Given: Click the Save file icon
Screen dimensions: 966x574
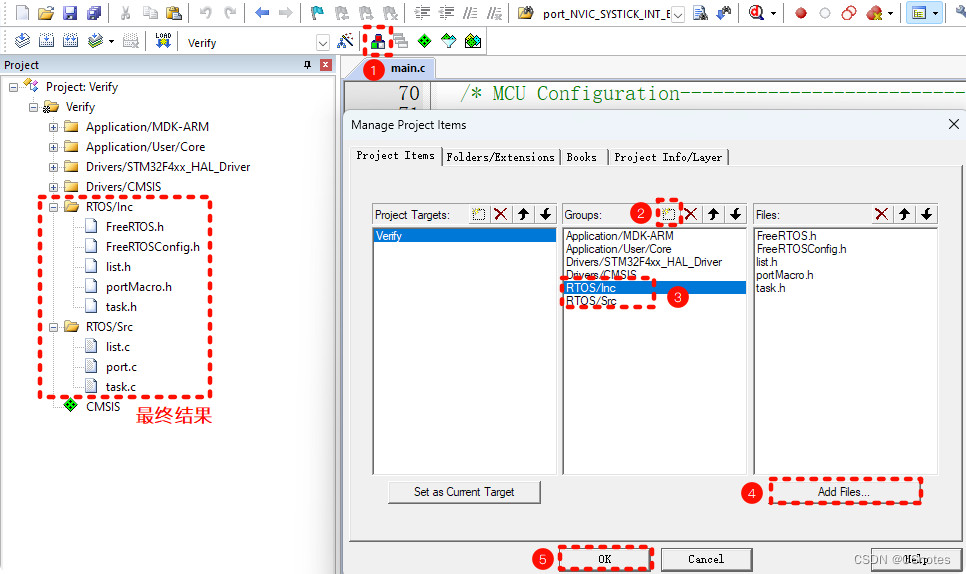Looking at the screenshot, I should (70, 13).
